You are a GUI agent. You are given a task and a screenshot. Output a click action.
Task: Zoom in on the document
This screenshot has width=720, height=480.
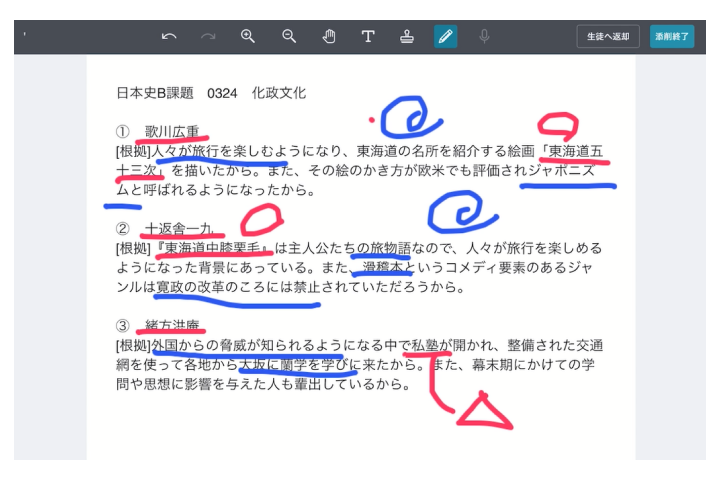point(248,36)
